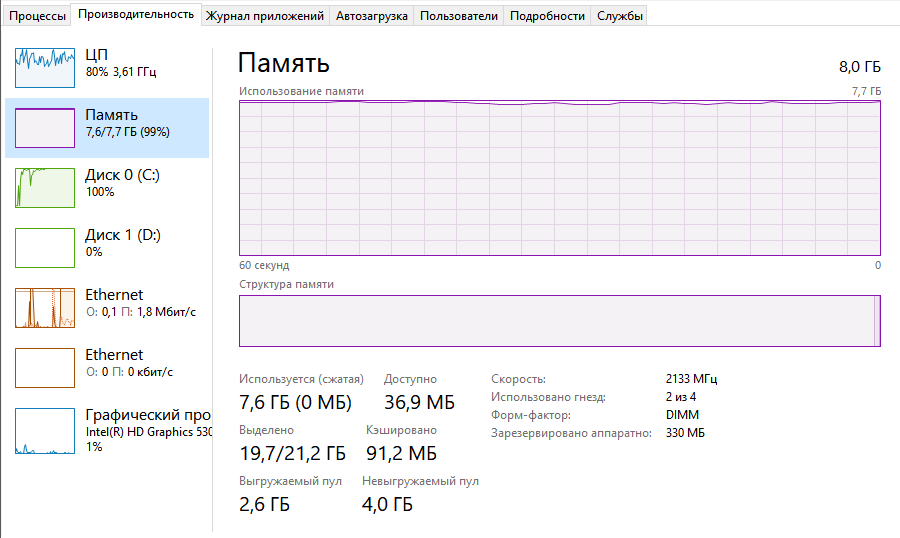The height and width of the screenshot is (538, 900).
Task: Select the idle Ethernet 0 кбит/с thumbnail
Action: 45,368
